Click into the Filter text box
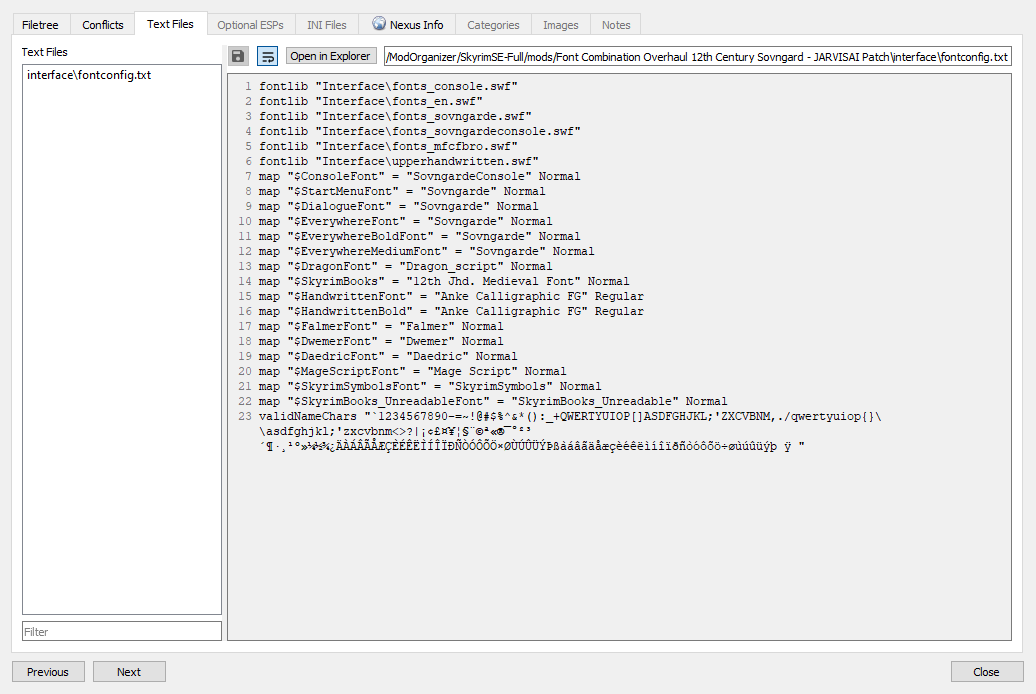The height and width of the screenshot is (694, 1036). pyautogui.click(x=121, y=631)
